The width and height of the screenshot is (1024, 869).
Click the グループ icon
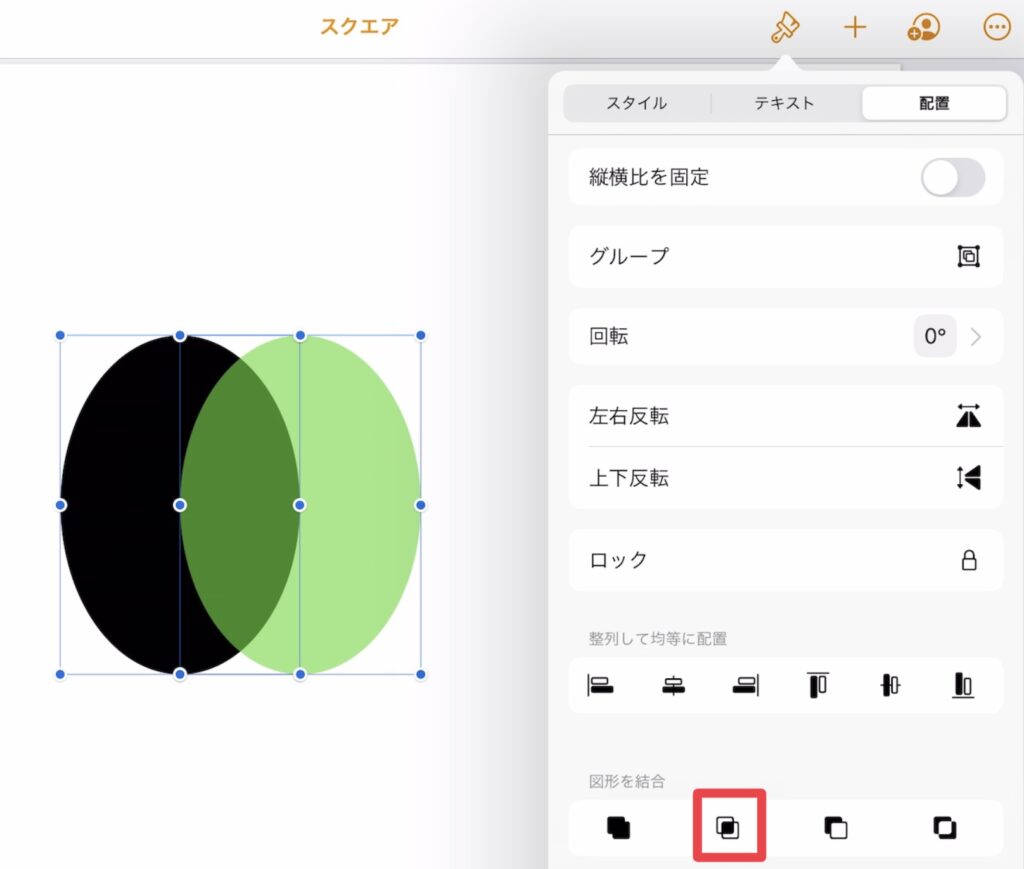968,256
